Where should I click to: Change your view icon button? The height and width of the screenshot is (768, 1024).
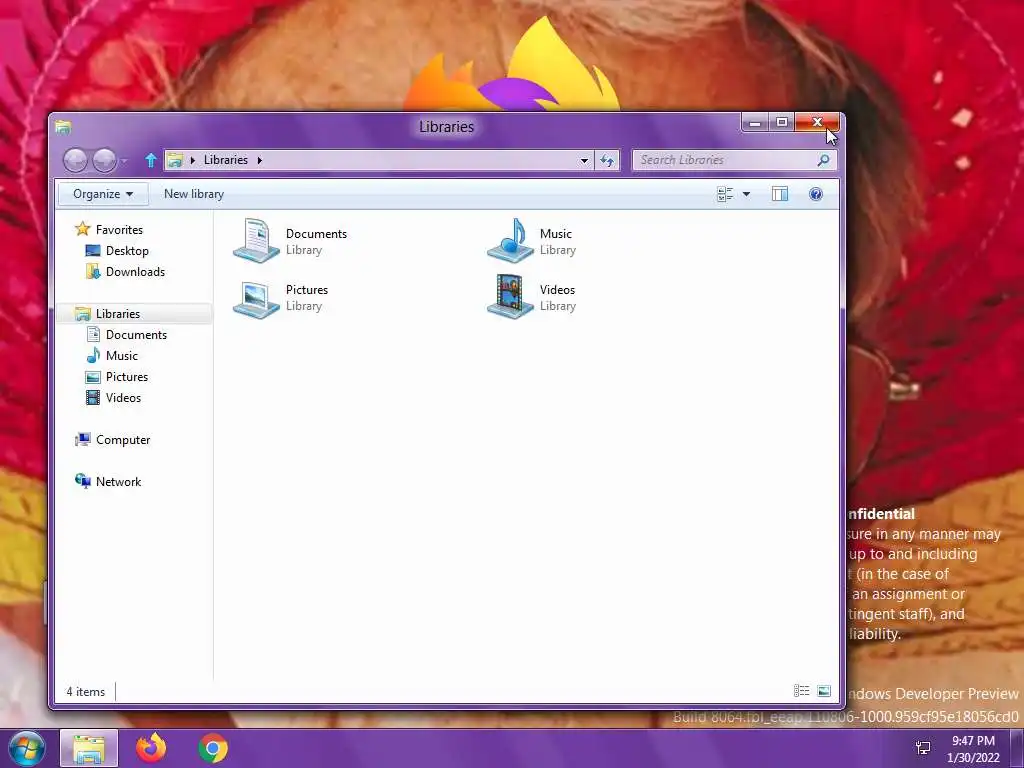click(x=725, y=194)
